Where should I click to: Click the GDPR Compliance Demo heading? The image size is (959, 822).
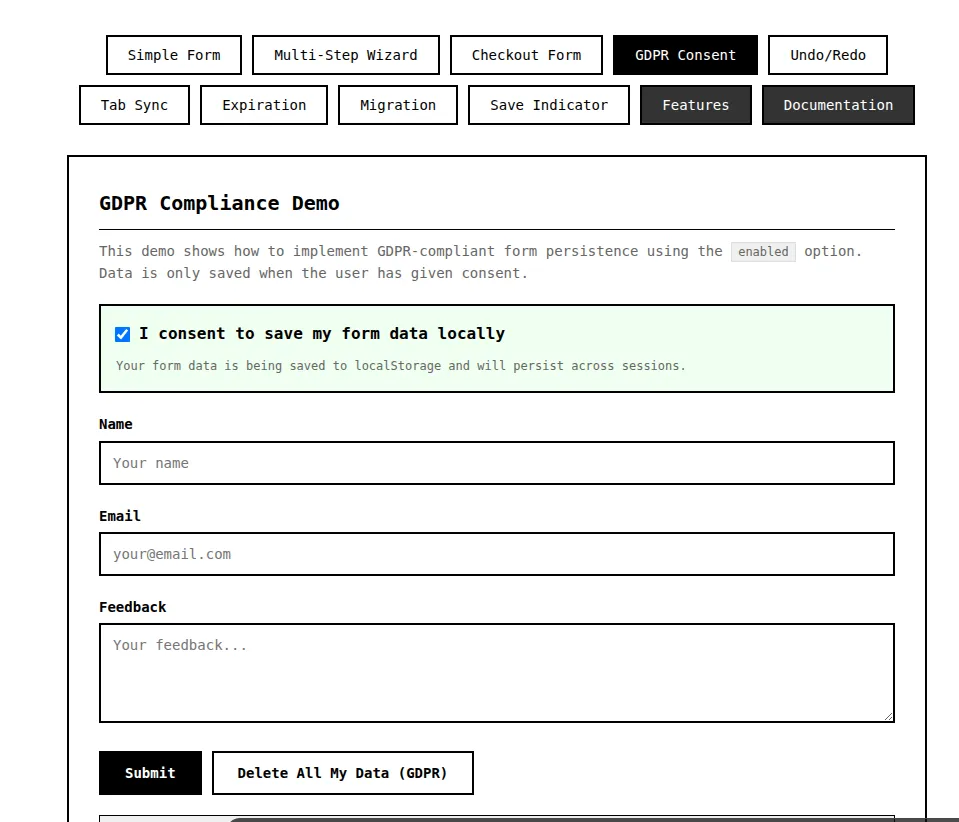(x=219, y=203)
